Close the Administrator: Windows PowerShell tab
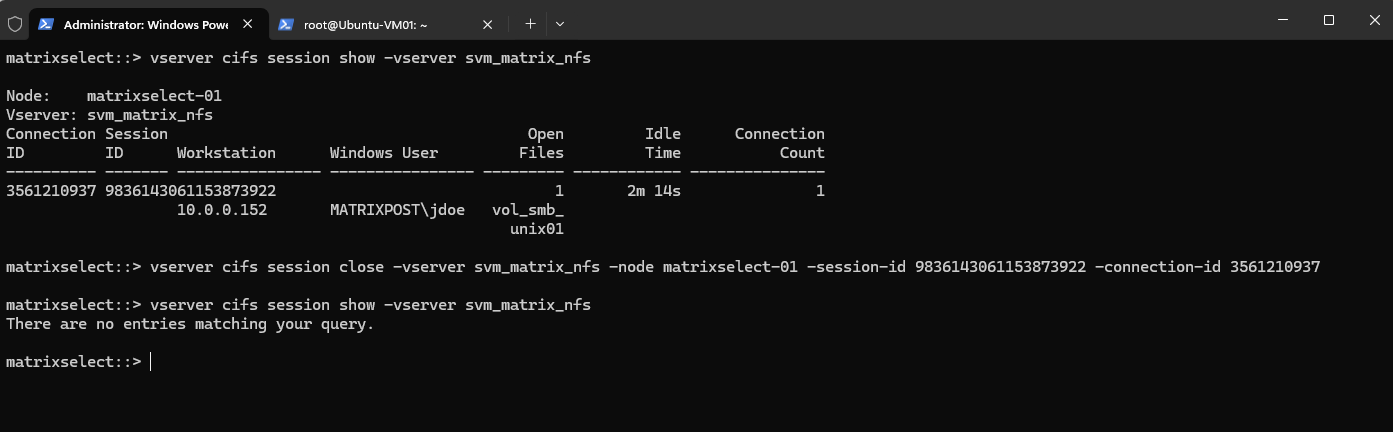The height and width of the screenshot is (432, 1393). [x=247, y=23]
